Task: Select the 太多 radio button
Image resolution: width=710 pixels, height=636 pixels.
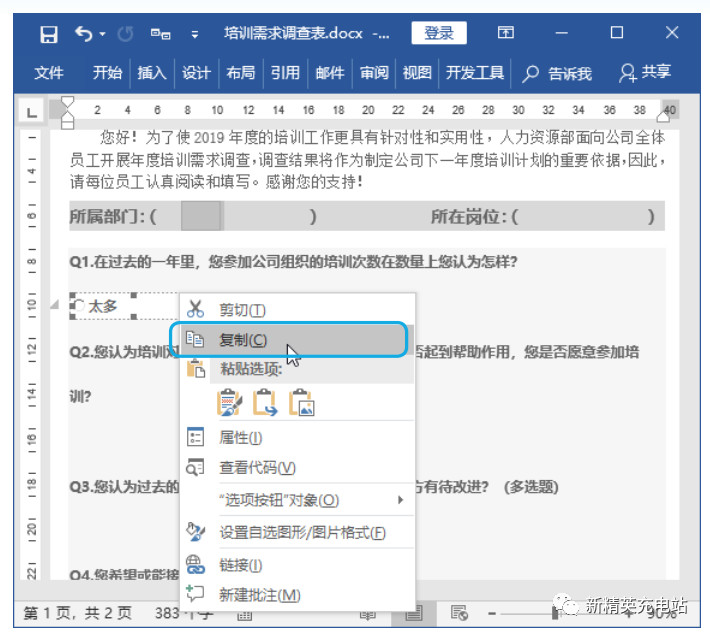Action: 79,306
